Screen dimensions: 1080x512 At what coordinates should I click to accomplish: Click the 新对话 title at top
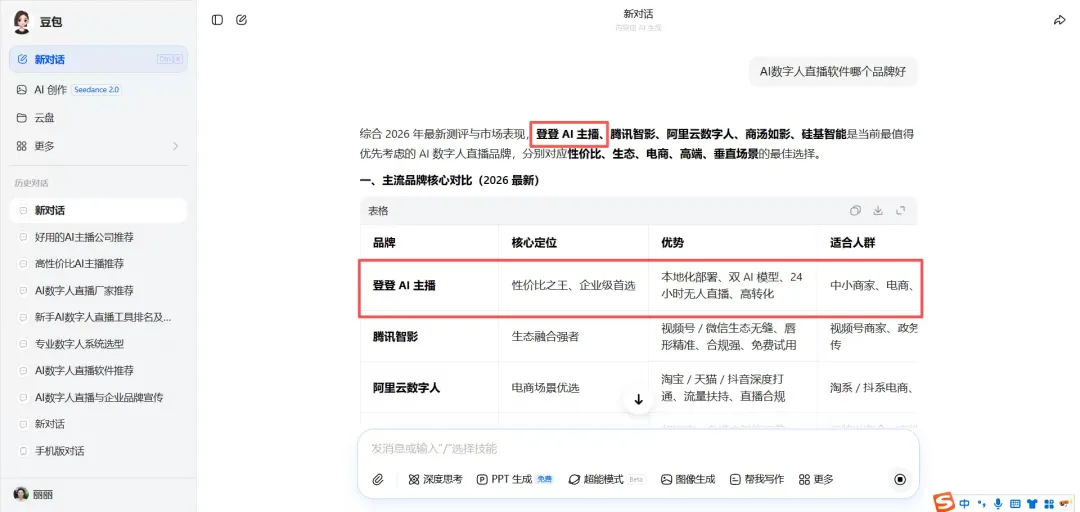point(638,14)
